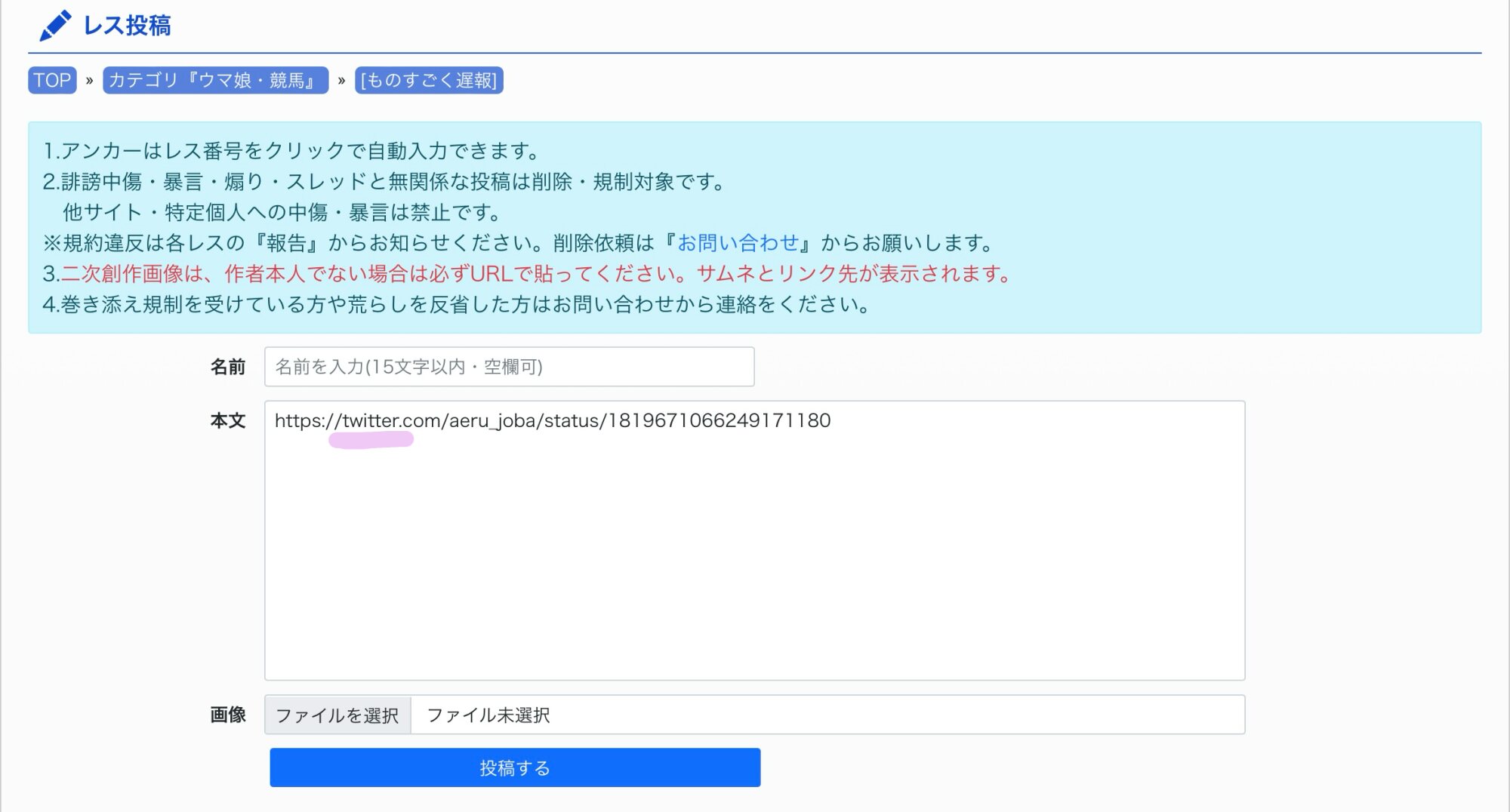Click rule 4 about 巻き添え規制
The width and height of the screenshot is (1510, 812).
(457, 305)
